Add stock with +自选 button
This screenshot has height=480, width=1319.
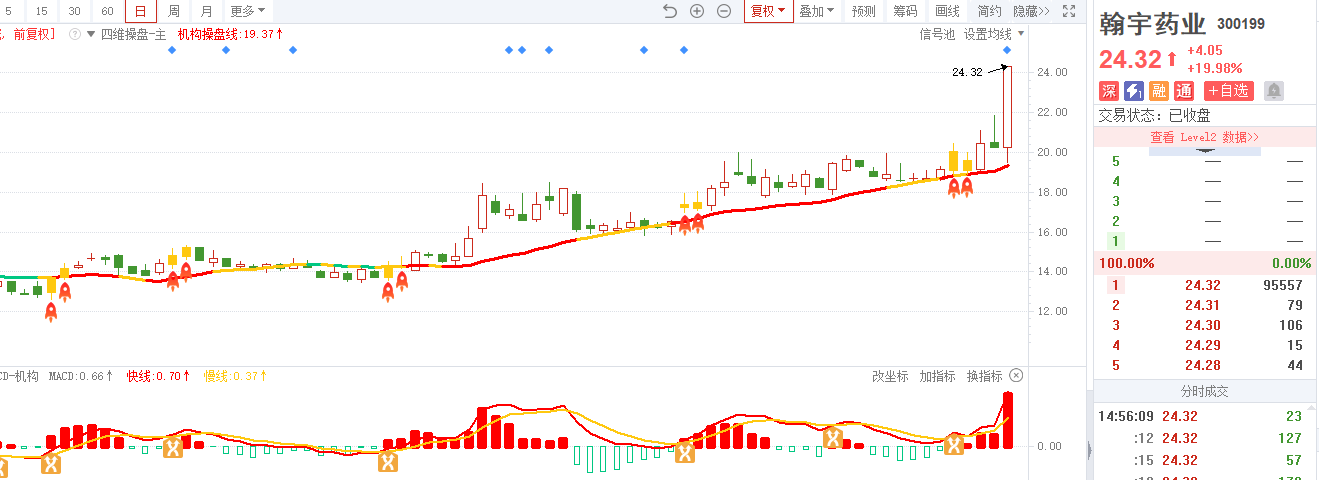(1227, 91)
